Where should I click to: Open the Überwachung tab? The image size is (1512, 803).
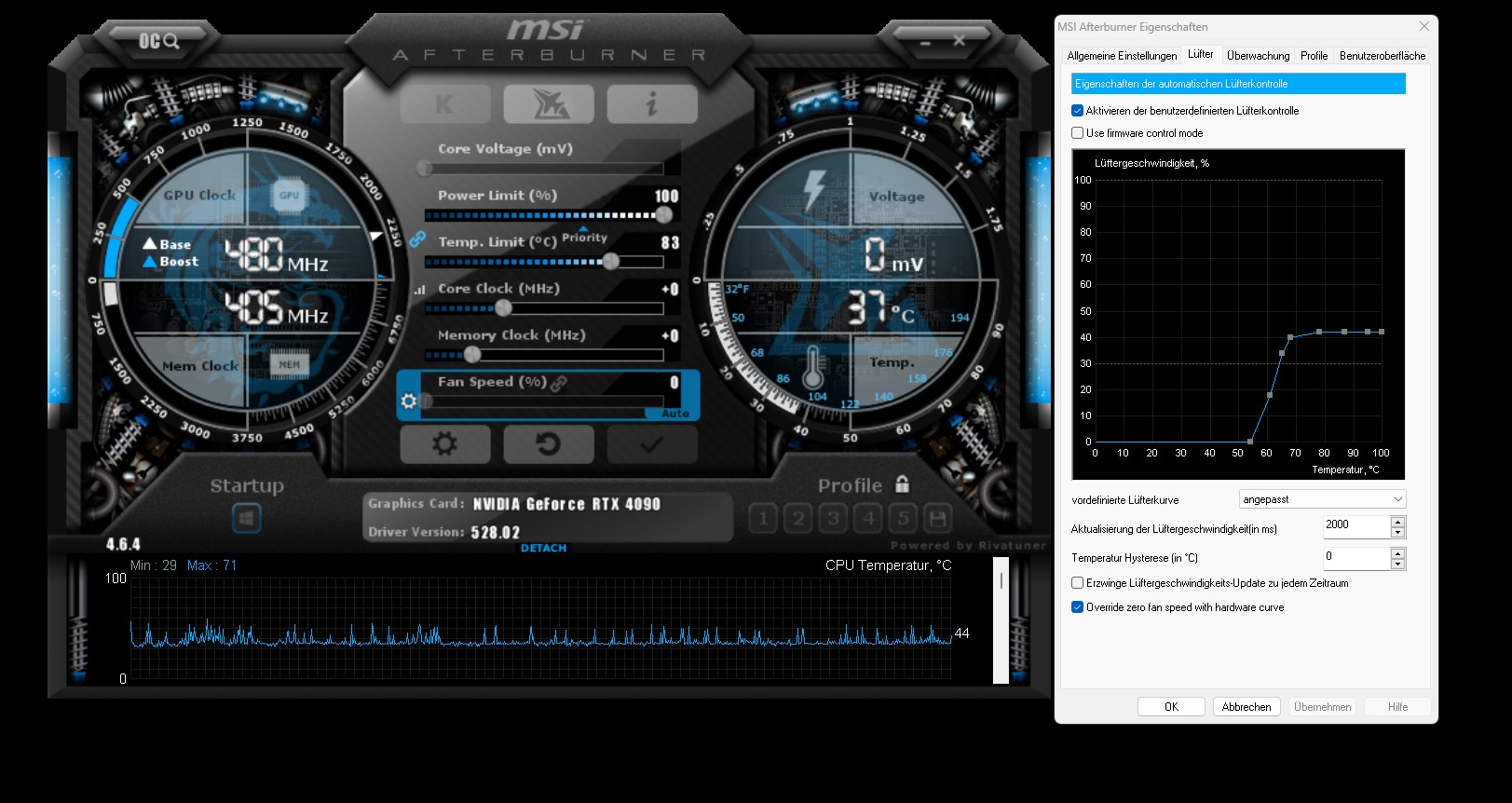coord(1258,56)
